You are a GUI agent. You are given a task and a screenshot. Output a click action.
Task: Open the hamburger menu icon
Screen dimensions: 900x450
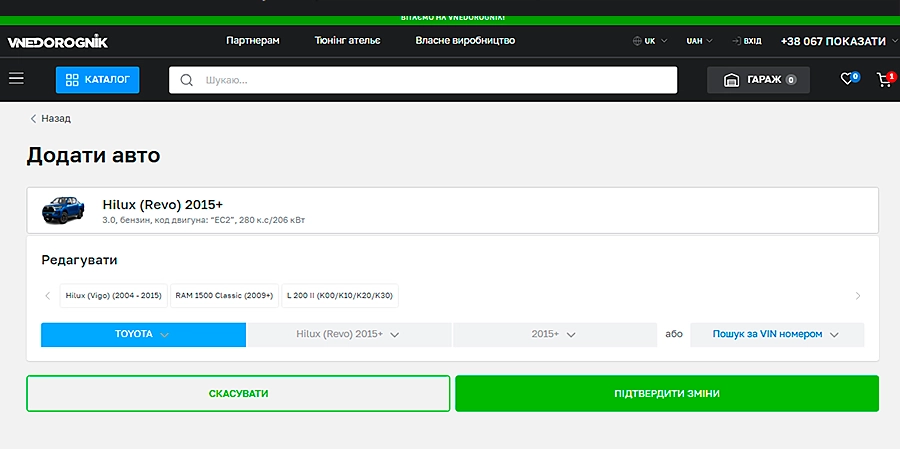pos(16,79)
